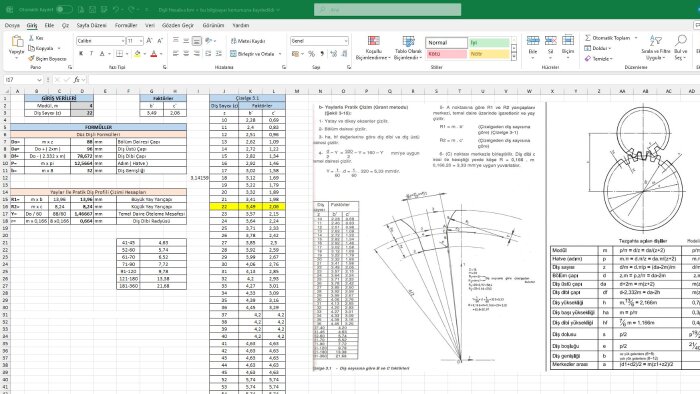
Task: Open Birleştir ve Ortala dropdown arrow
Action: click(280, 54)
